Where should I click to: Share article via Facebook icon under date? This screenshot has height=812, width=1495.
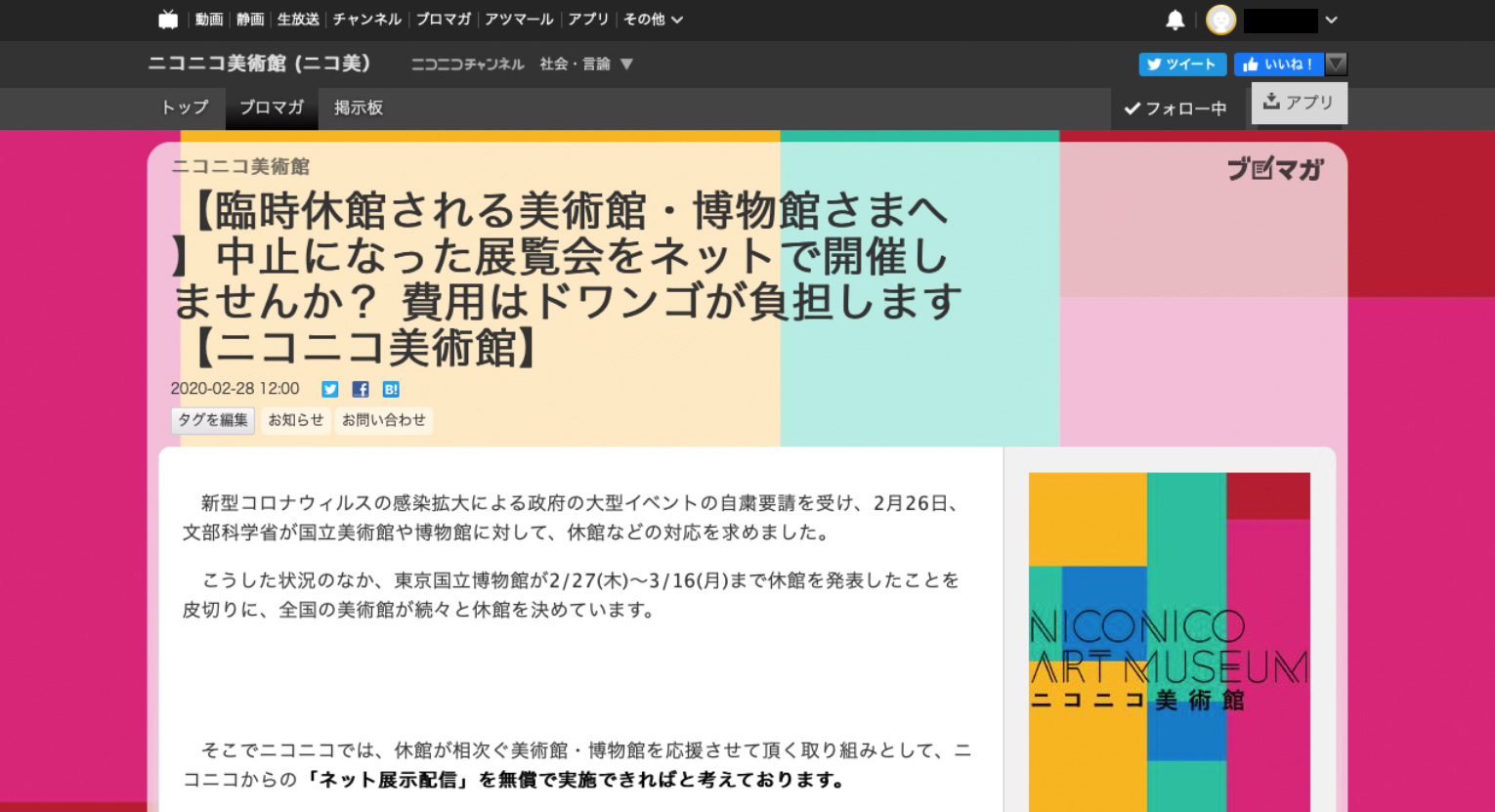(x=361, y=389)
